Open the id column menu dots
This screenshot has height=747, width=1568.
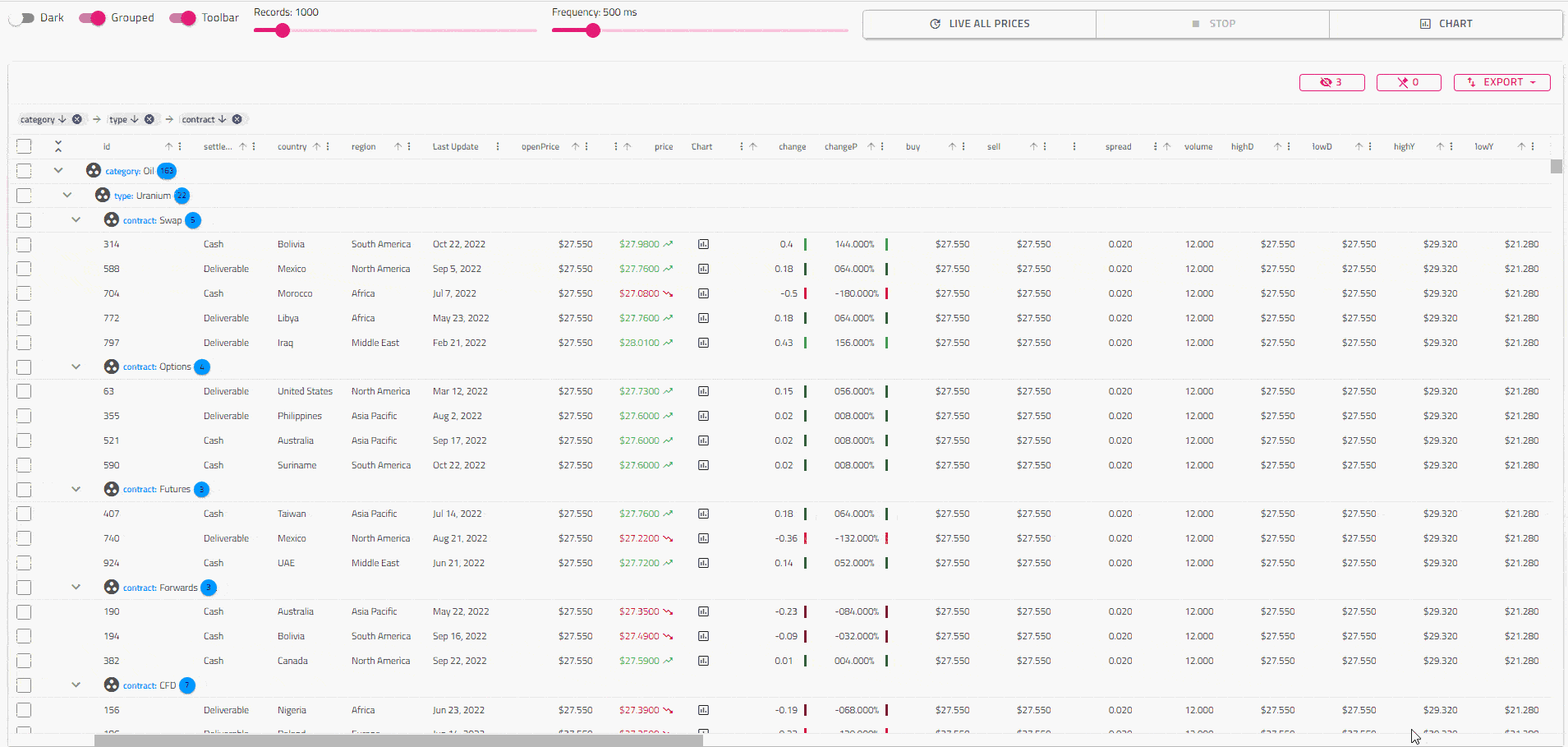(180, 146)
